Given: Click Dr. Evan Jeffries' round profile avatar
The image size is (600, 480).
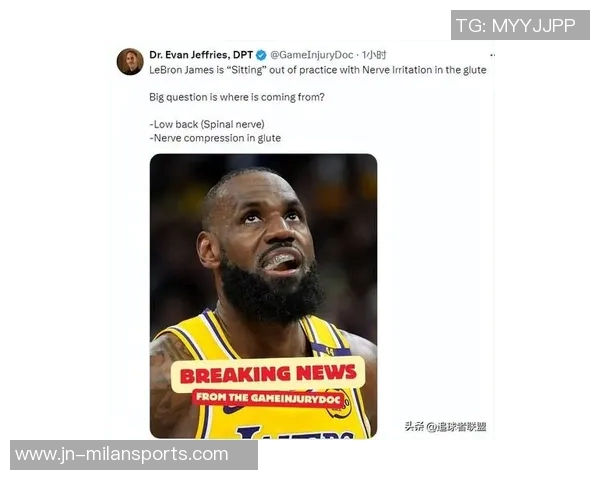Looking at the screenshot, I should tap(130, 62).
